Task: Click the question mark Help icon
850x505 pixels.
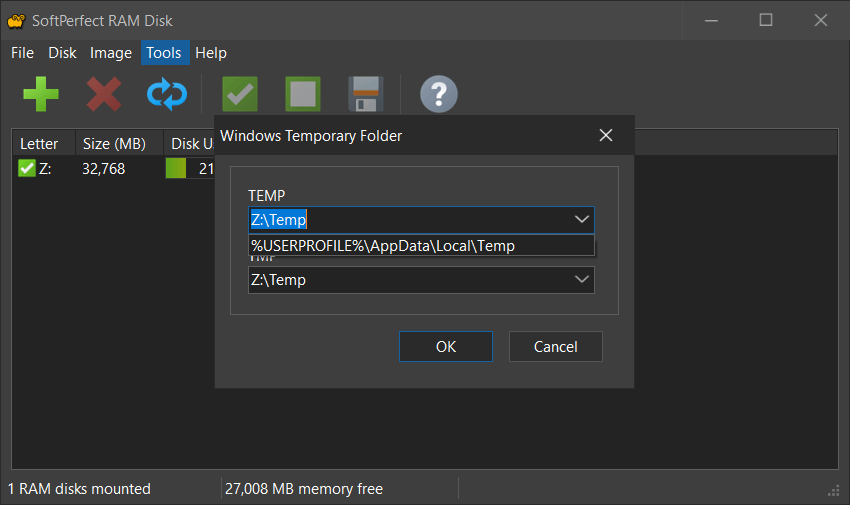Action: coord(439,94)
